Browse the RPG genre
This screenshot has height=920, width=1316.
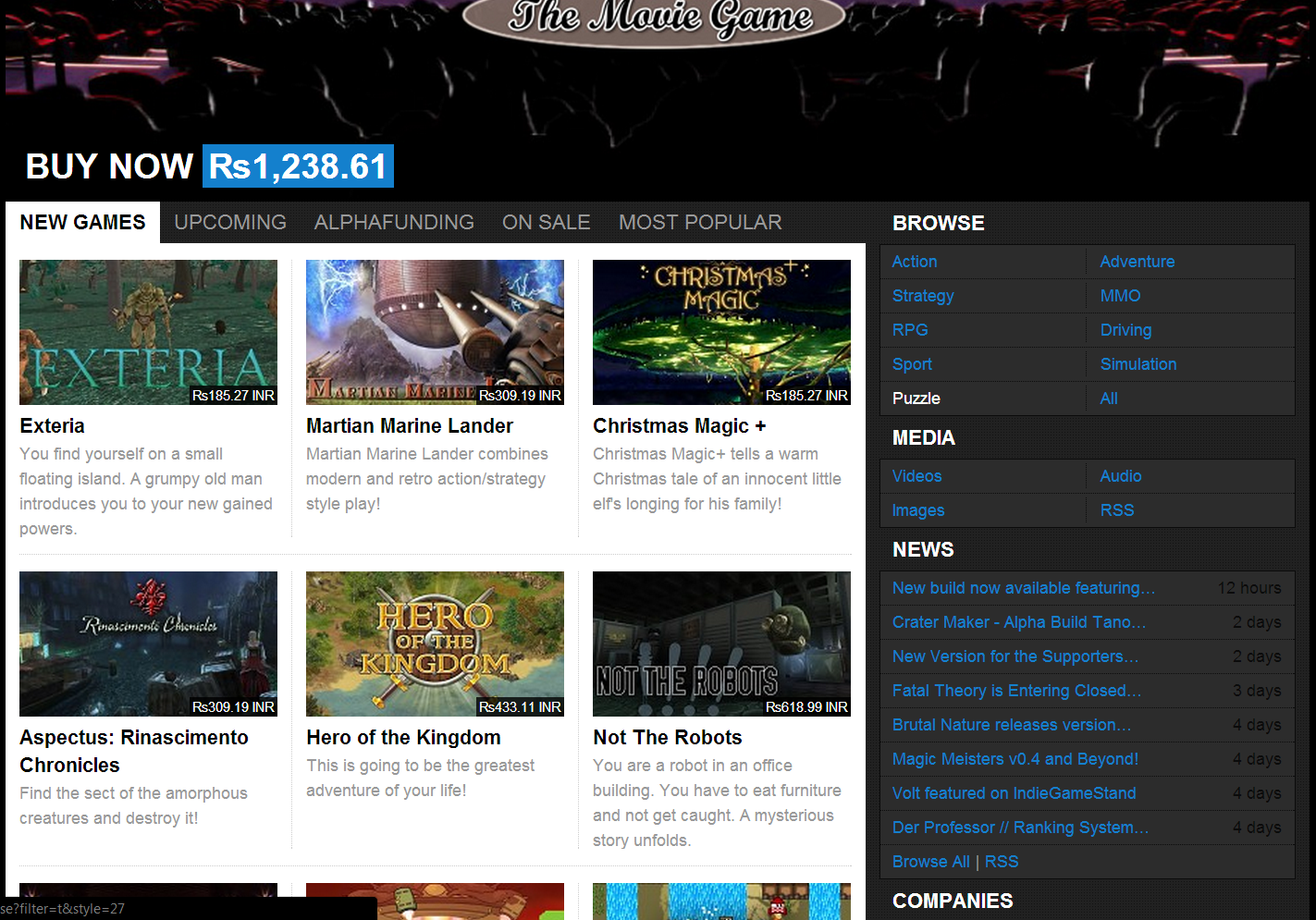910,330
